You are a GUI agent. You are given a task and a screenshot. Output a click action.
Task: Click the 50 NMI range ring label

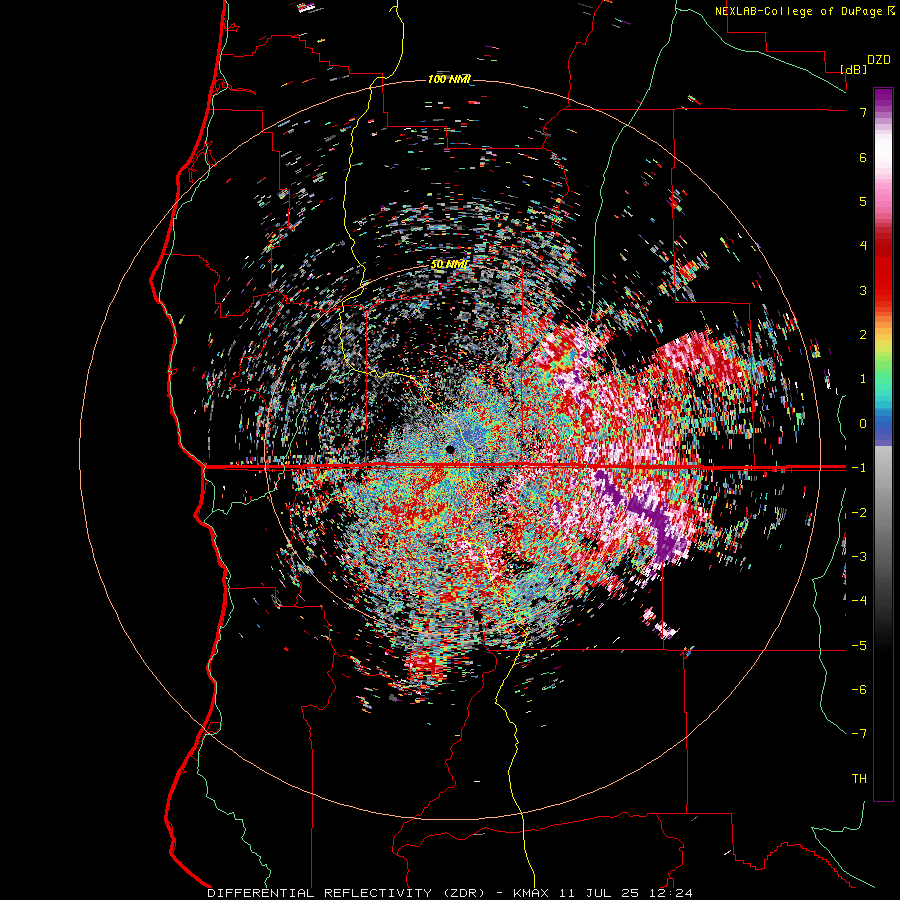tap(449, 264)
